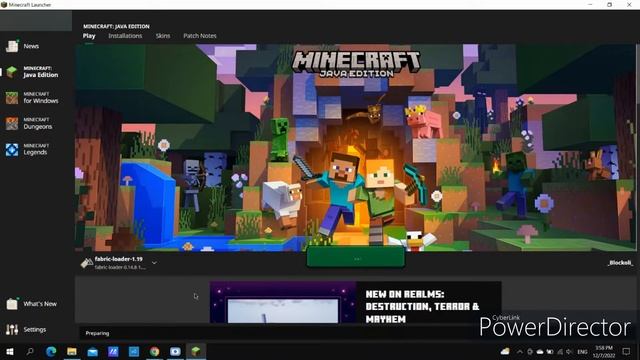This screenshot has width=640, height=360.
Task: Open the _Blockoli_ account name
Action: pos(620,262)
